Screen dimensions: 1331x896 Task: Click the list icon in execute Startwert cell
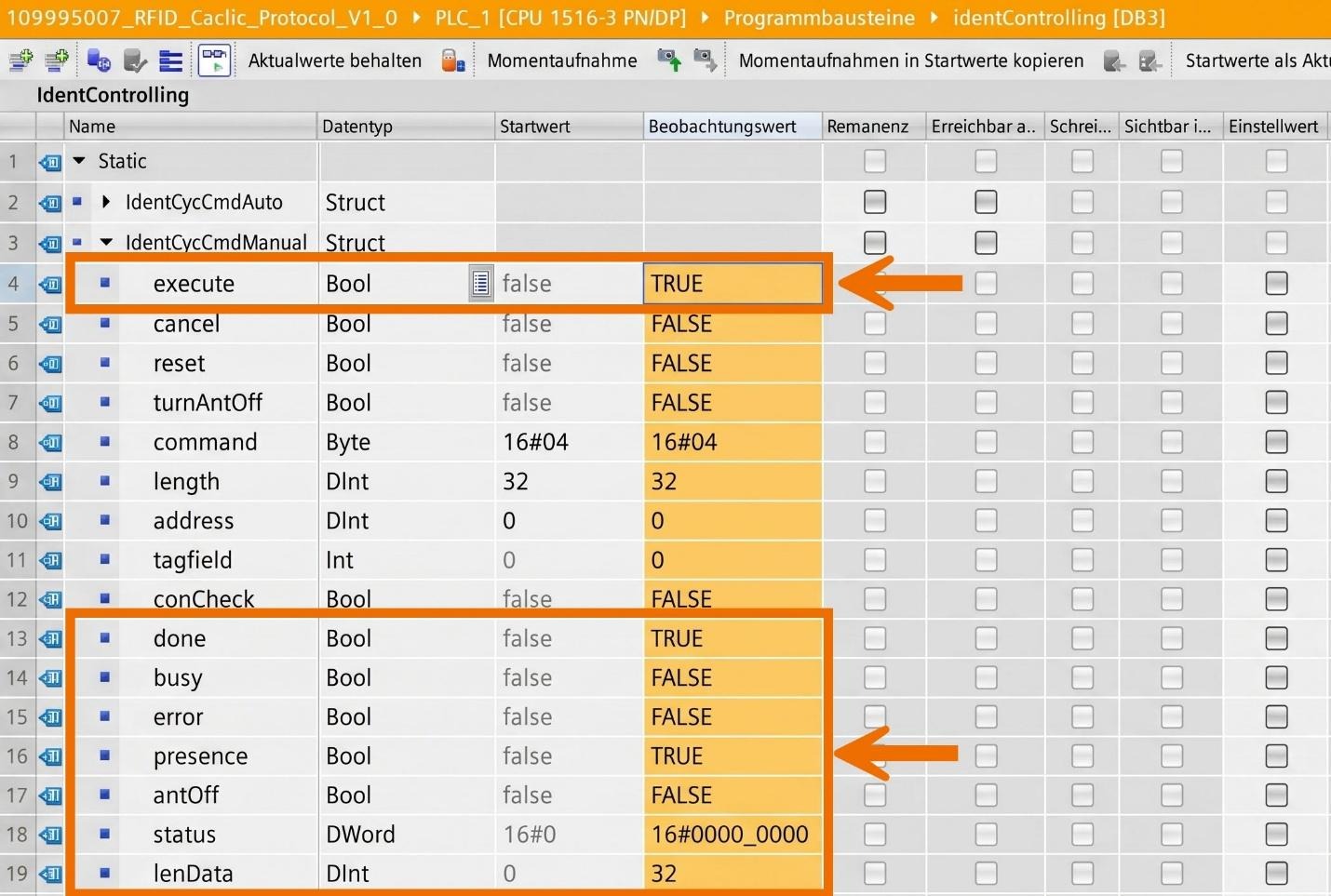coord(480,283)
